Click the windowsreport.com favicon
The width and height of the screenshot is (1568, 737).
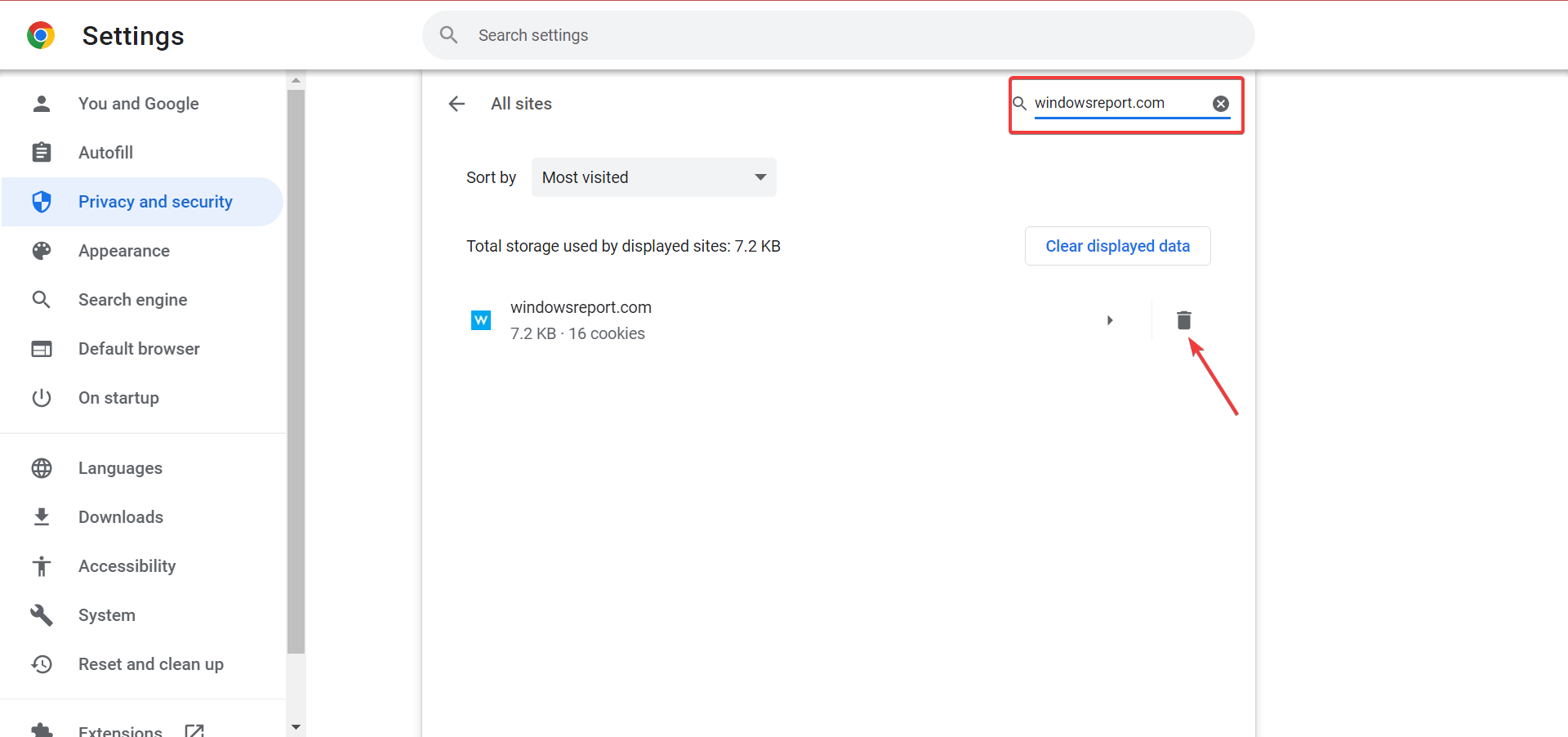coord(481,320)
